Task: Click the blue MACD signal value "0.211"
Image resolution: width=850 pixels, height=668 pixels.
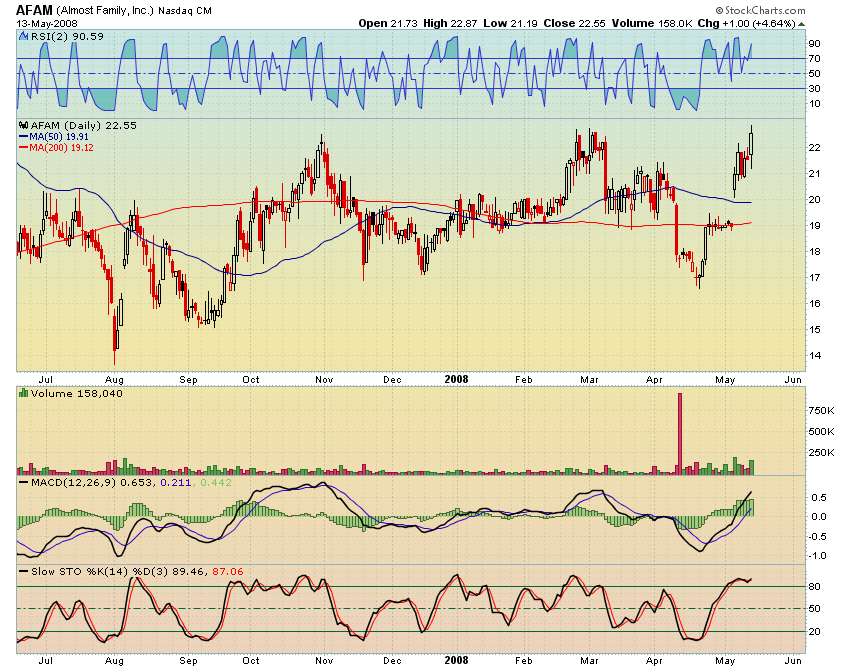Action: click(176, 482)
